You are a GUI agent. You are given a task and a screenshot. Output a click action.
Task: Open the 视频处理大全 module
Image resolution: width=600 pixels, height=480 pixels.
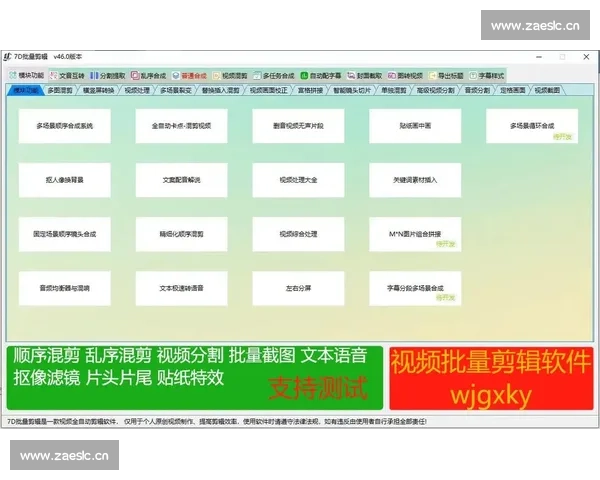coord(298,180)
